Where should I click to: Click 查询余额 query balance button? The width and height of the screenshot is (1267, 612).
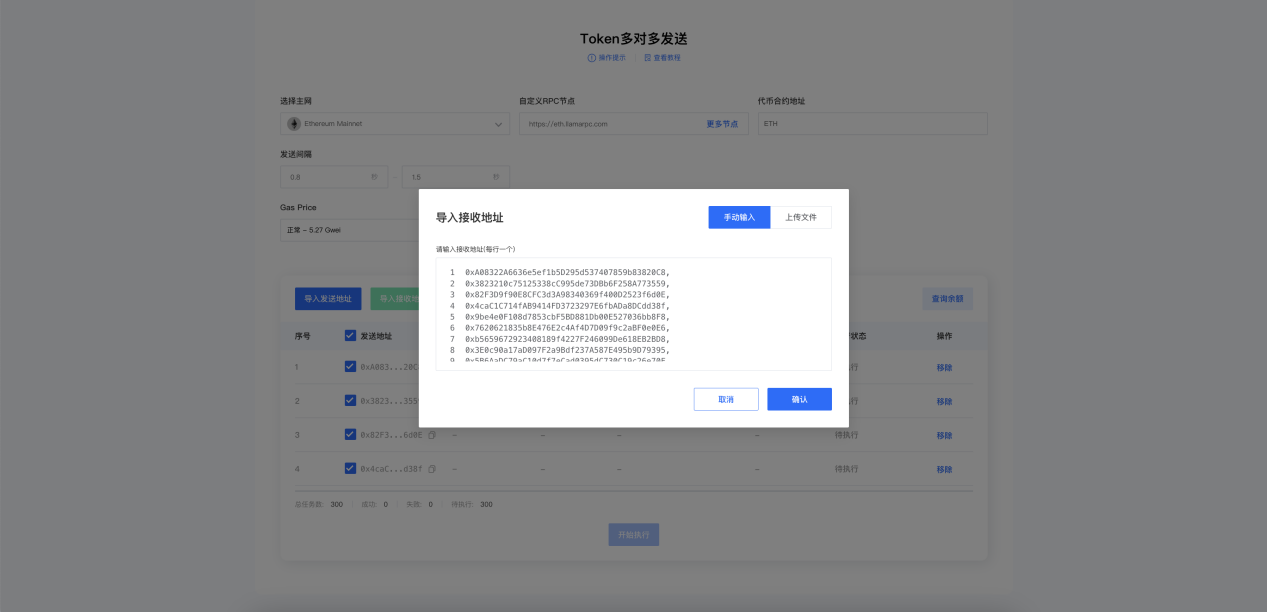click(x=947, y=298)
